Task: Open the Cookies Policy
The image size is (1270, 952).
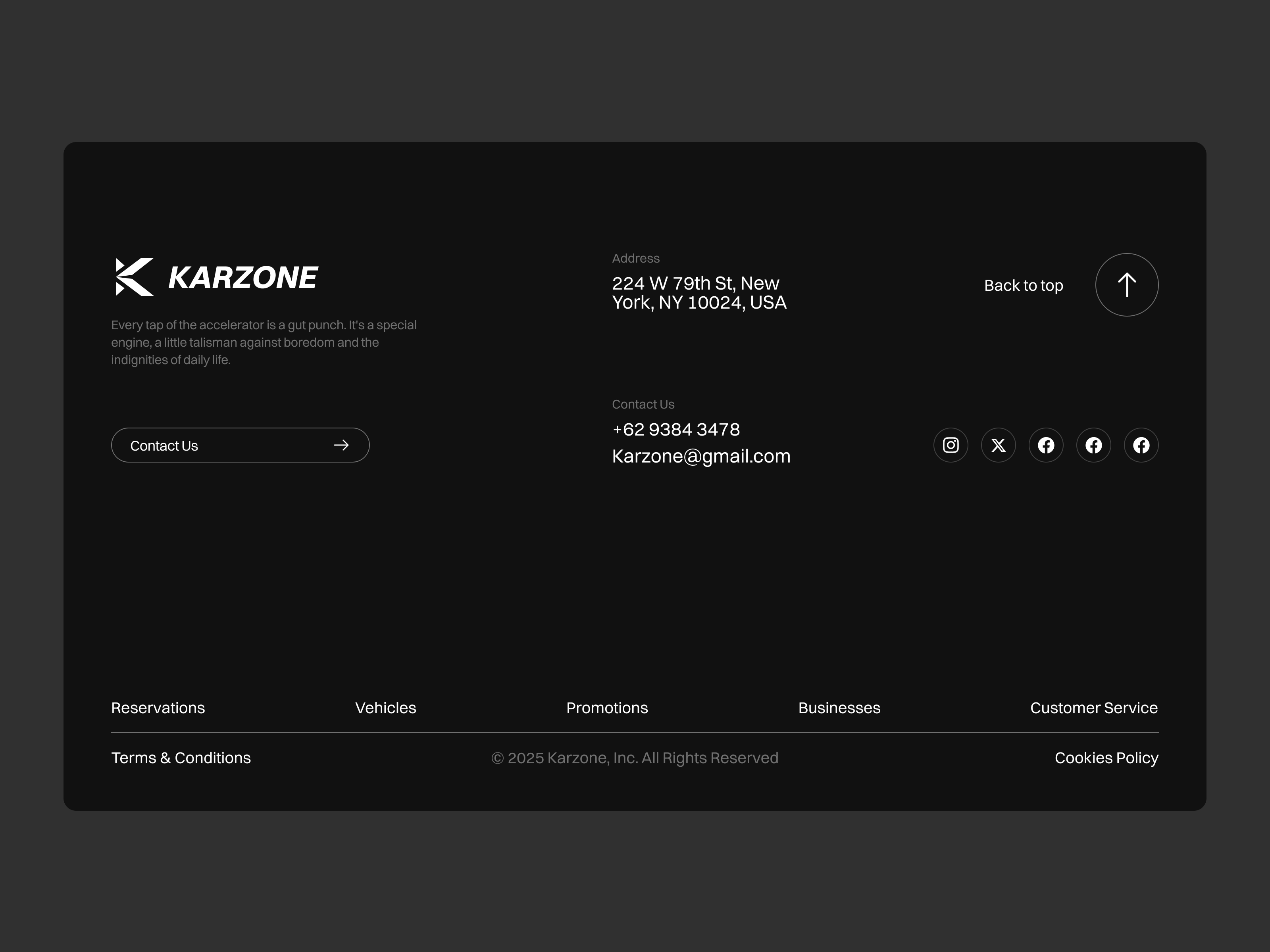Action: pos(1105,758)
